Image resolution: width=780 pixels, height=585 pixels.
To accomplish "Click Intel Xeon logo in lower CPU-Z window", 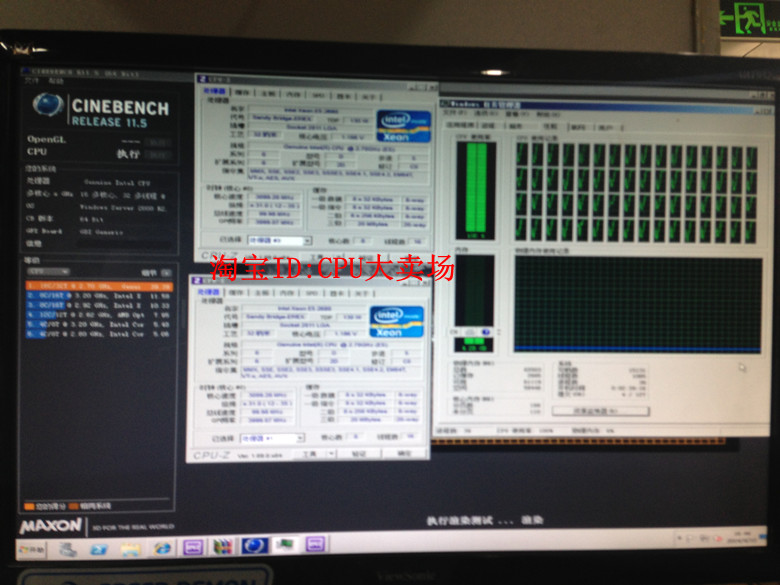I will (396, 322).
